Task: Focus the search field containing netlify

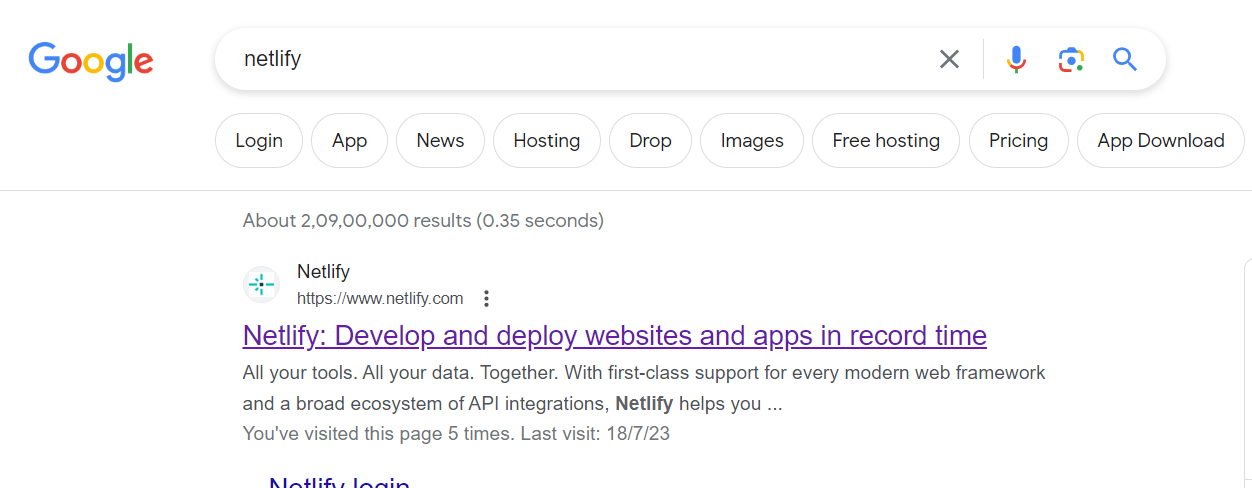Action: 580,60
